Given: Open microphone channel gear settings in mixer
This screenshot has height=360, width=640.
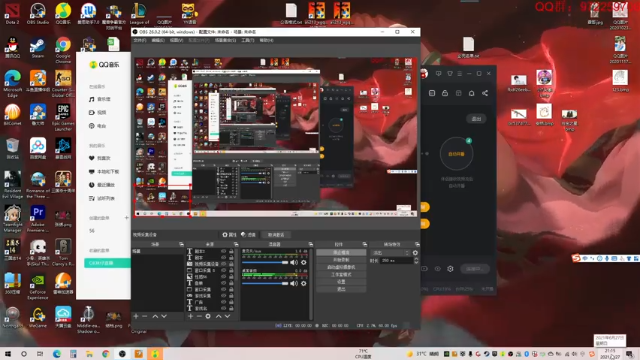Looking at the screenshot, I should [304, 262].
